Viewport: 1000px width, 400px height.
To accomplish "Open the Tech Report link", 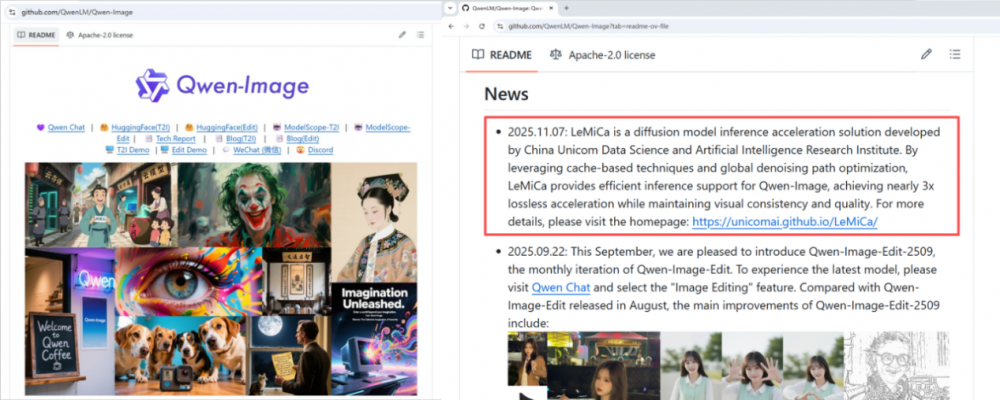I will (x=175, y=139).
